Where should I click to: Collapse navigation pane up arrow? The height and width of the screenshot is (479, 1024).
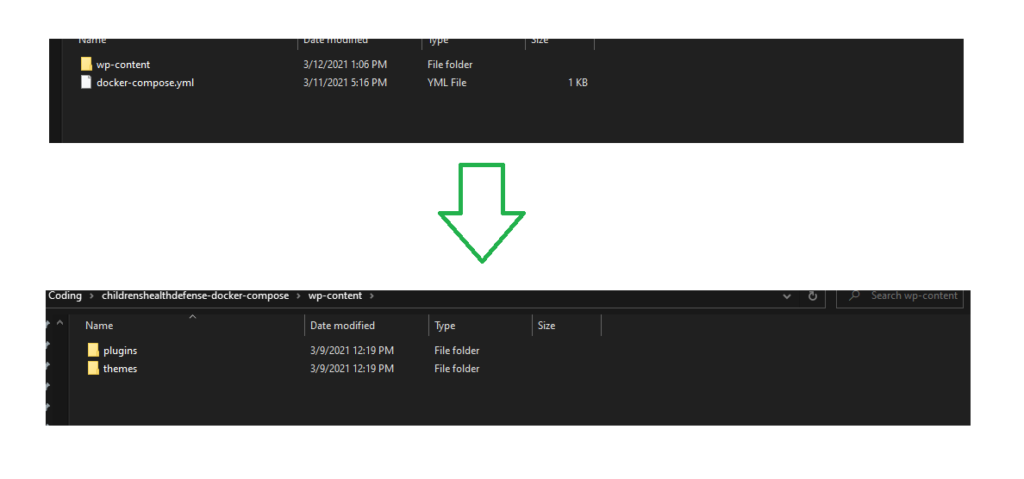pos(60,325)
